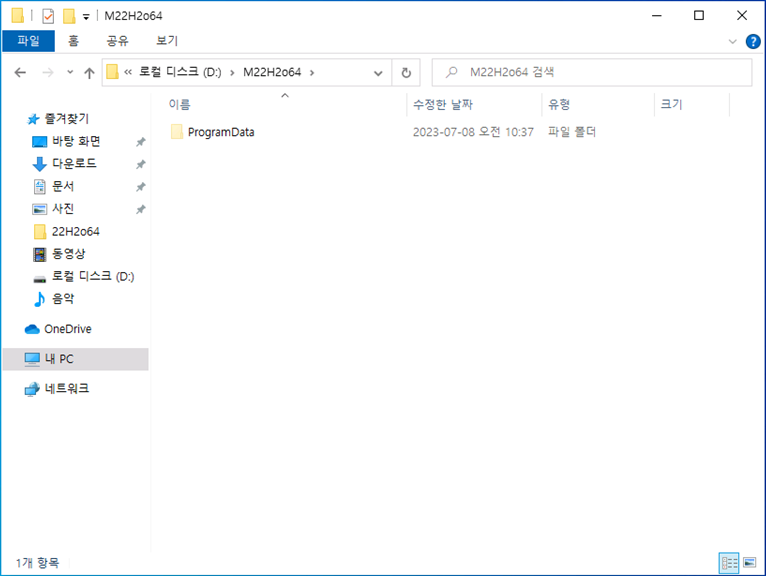Click the Forward navigation arrow
The height and width of the screenshot is (576, 766).
pos(48,73)
